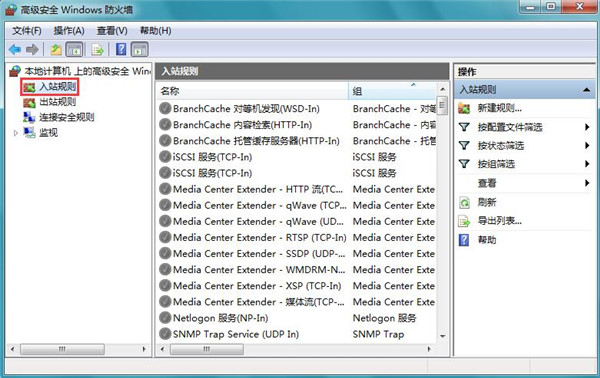This screenshot has width=600, height=378.
Task: Select Media Center Extender - SSDP rule
Action: point(259,253)
